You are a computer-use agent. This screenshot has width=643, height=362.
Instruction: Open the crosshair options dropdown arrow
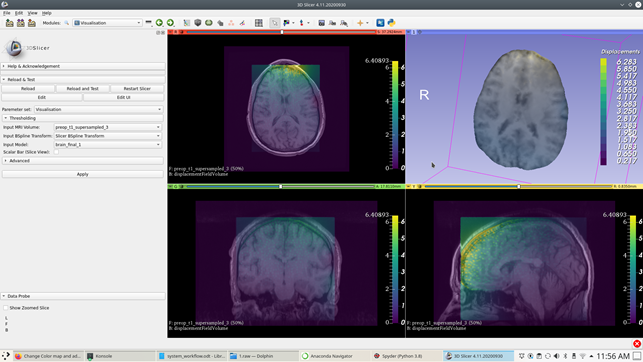tap(367, 23)
